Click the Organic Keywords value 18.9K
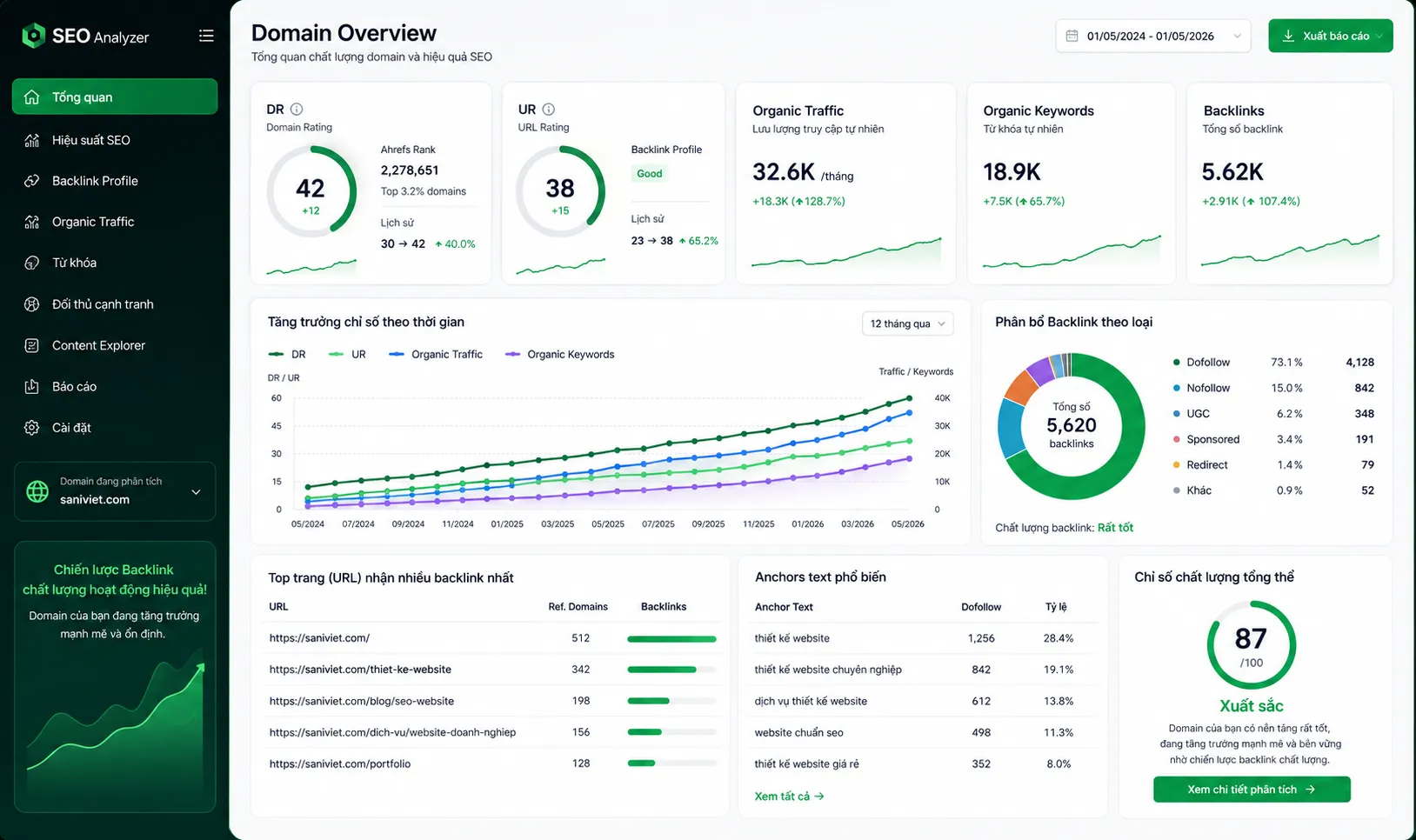Image resolution: width=1416 pixels, height=840 pixels. [1012, 172]
